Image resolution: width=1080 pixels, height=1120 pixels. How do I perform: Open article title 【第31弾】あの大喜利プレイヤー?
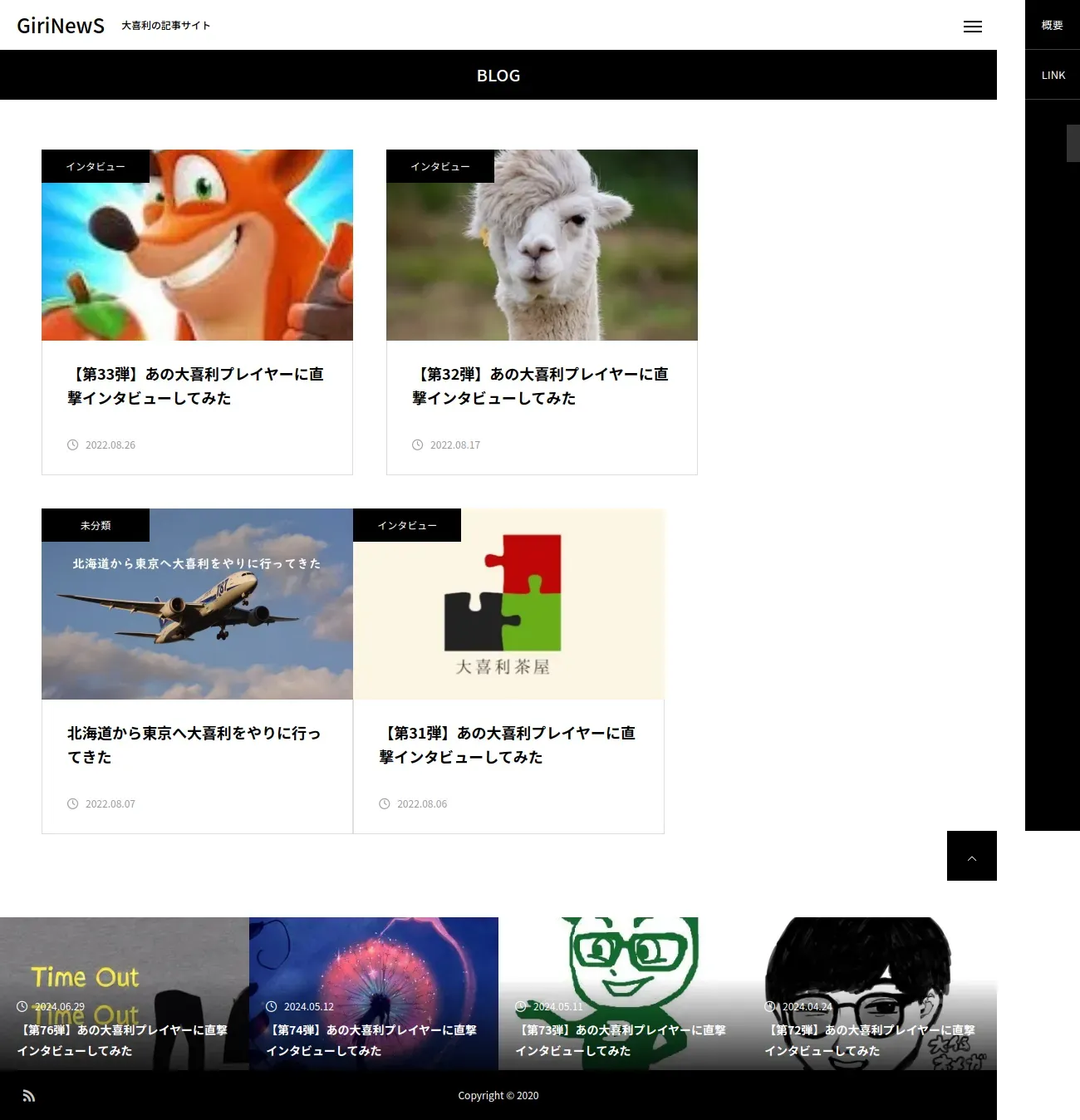point(508,745)
